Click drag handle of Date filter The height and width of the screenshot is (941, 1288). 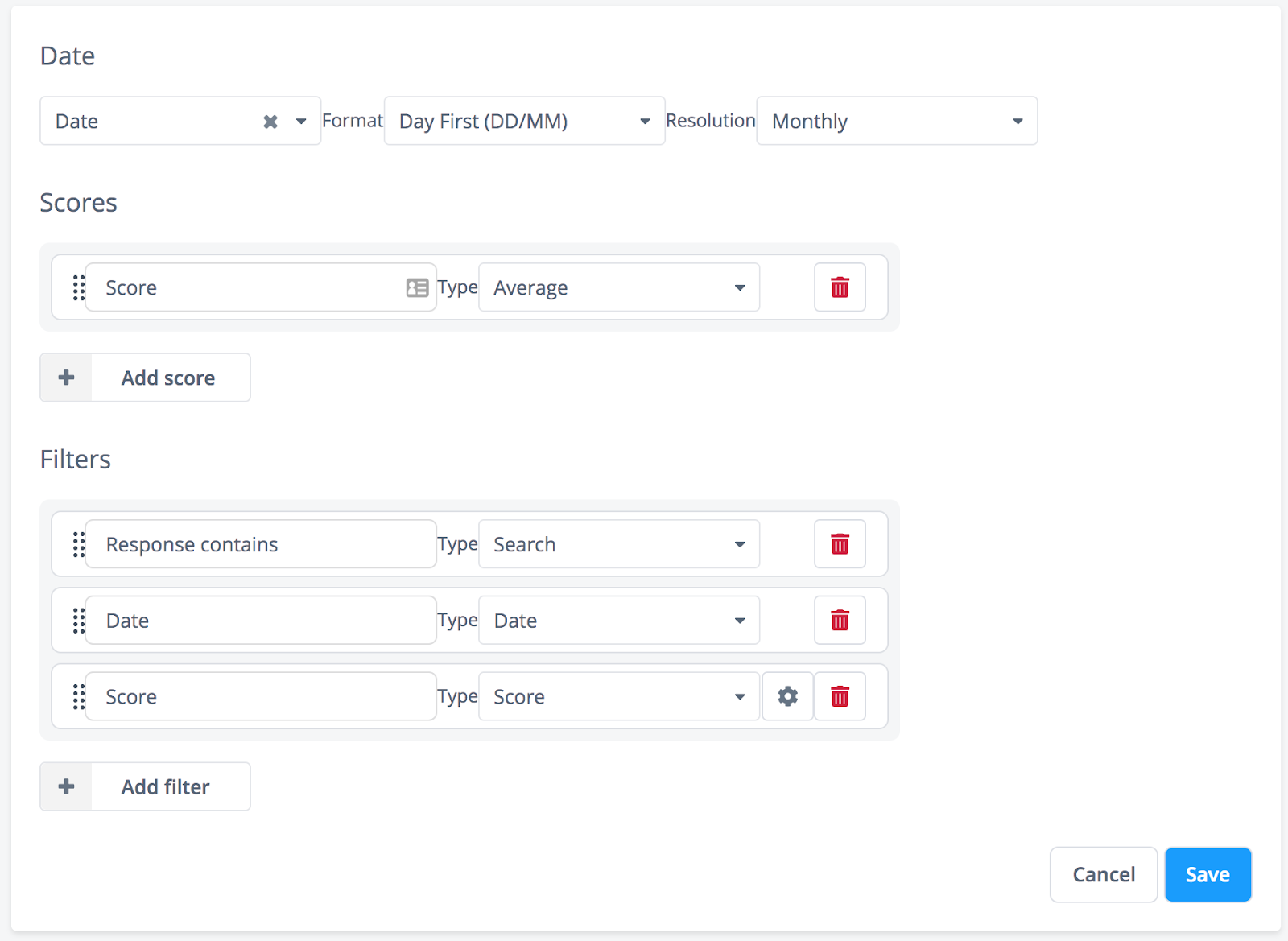[78, 621]
